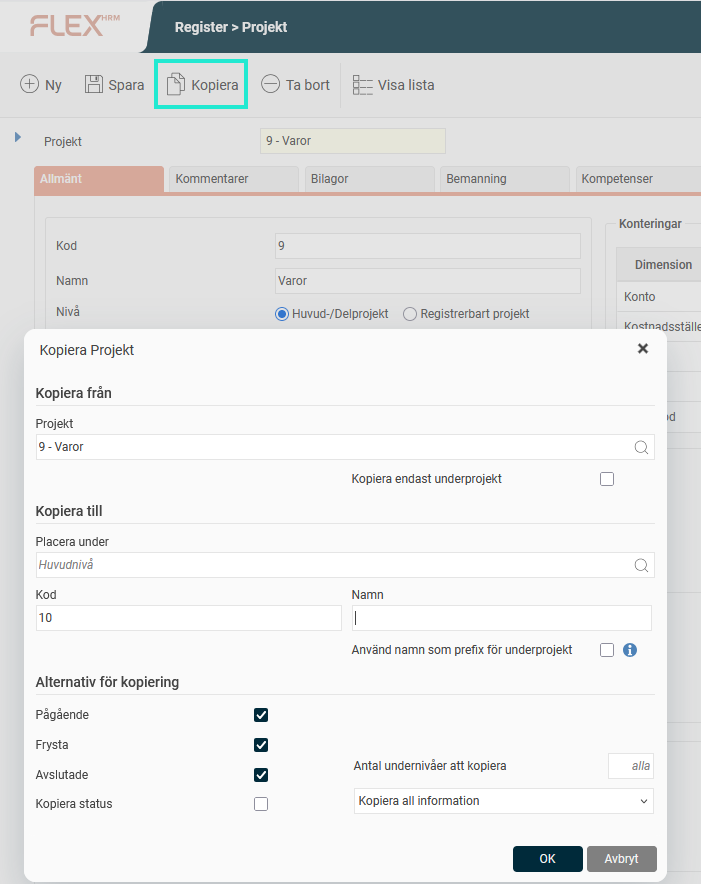Close the Kopiera Projekt dialog
The width and height of the screenshot is (701, 884).
643,349
